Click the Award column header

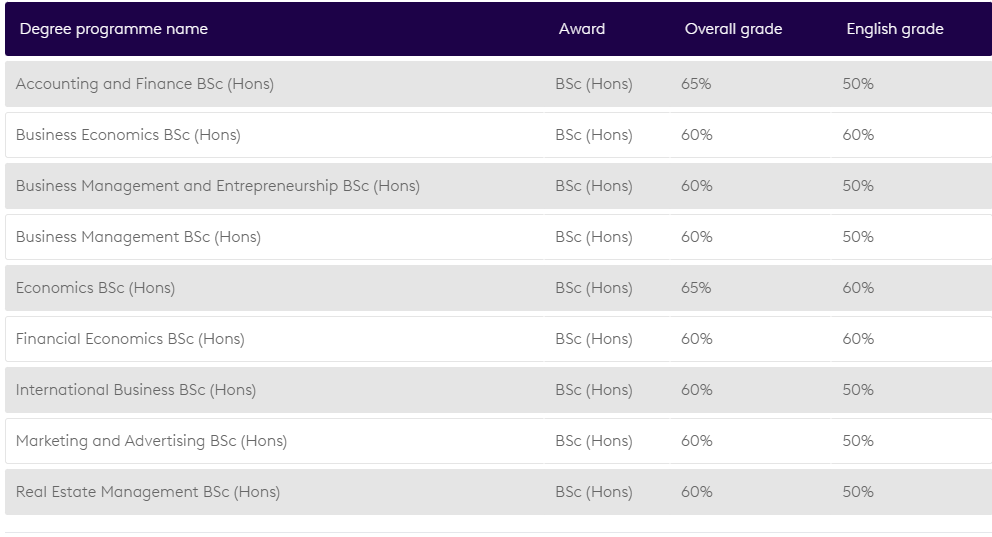[582, 29]
